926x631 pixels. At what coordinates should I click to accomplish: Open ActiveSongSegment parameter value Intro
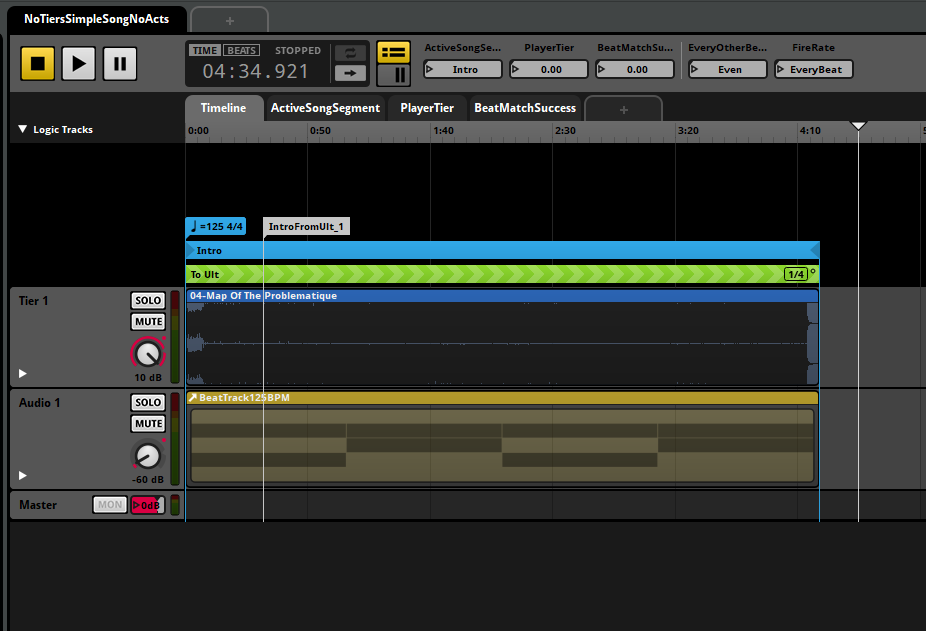point(463,69)
